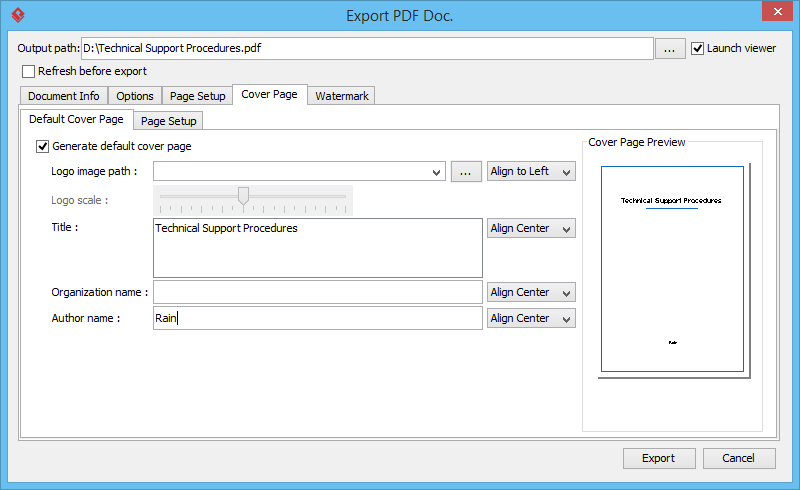Browse for output path with ellipsis button
The image size is (800, 490).
pos(670,48)
